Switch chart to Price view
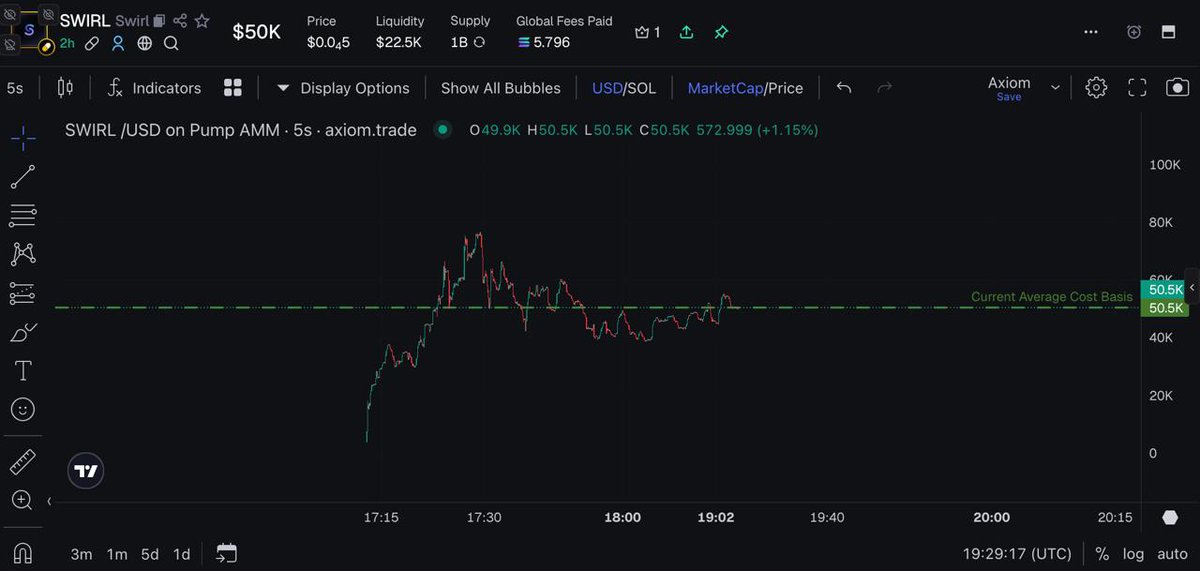The width and height of the screenshot is (1200, 571). 785,88
